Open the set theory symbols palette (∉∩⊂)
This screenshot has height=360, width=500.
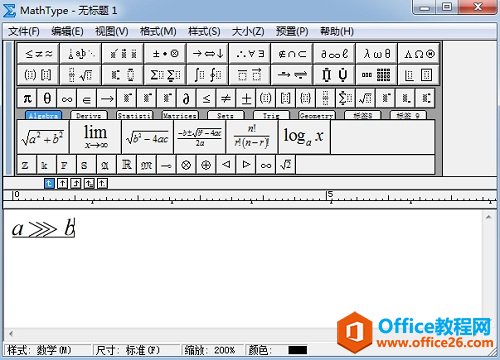pyautogui.click(x=292, y=53)
